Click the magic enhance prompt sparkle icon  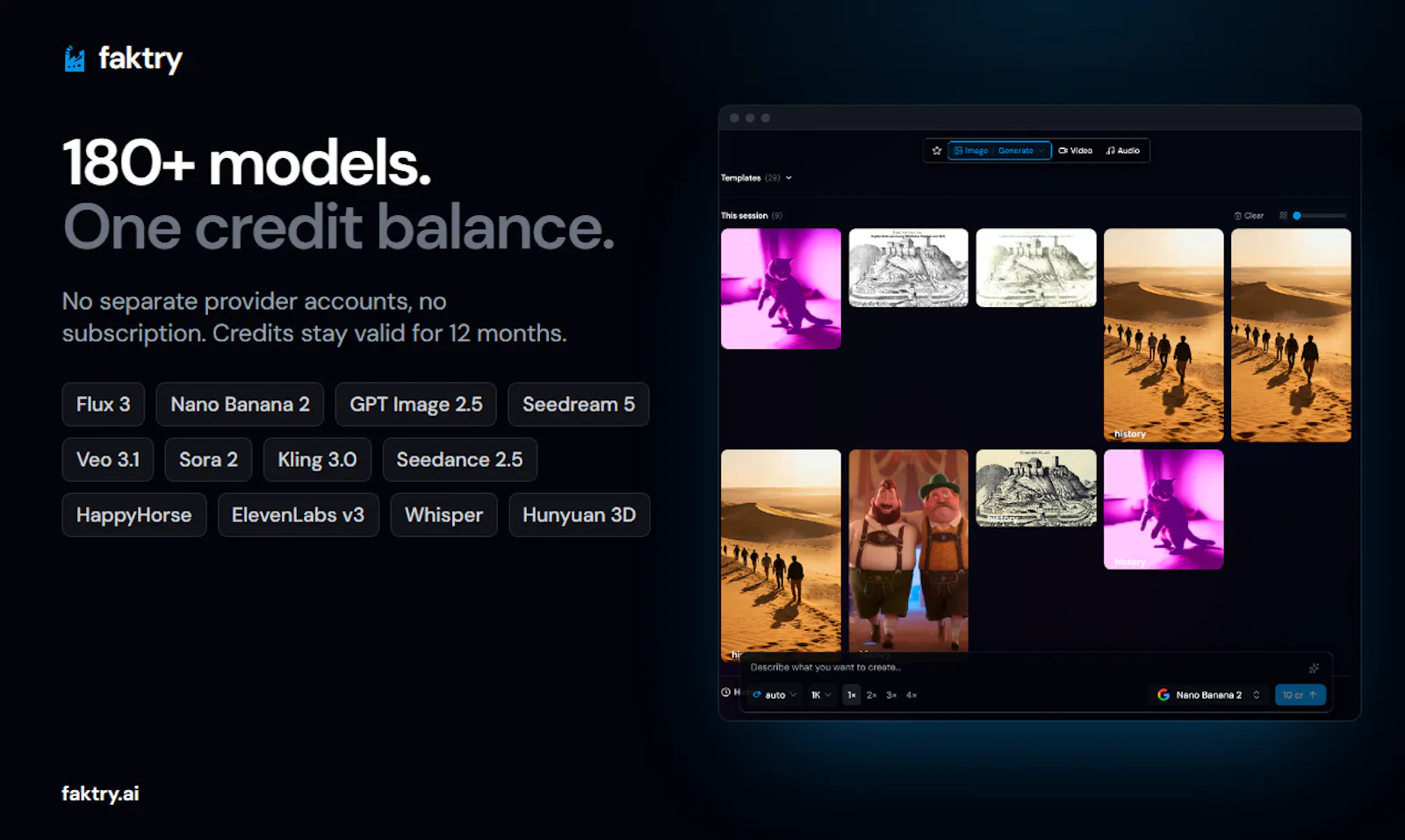click(x=1314, y=669)
